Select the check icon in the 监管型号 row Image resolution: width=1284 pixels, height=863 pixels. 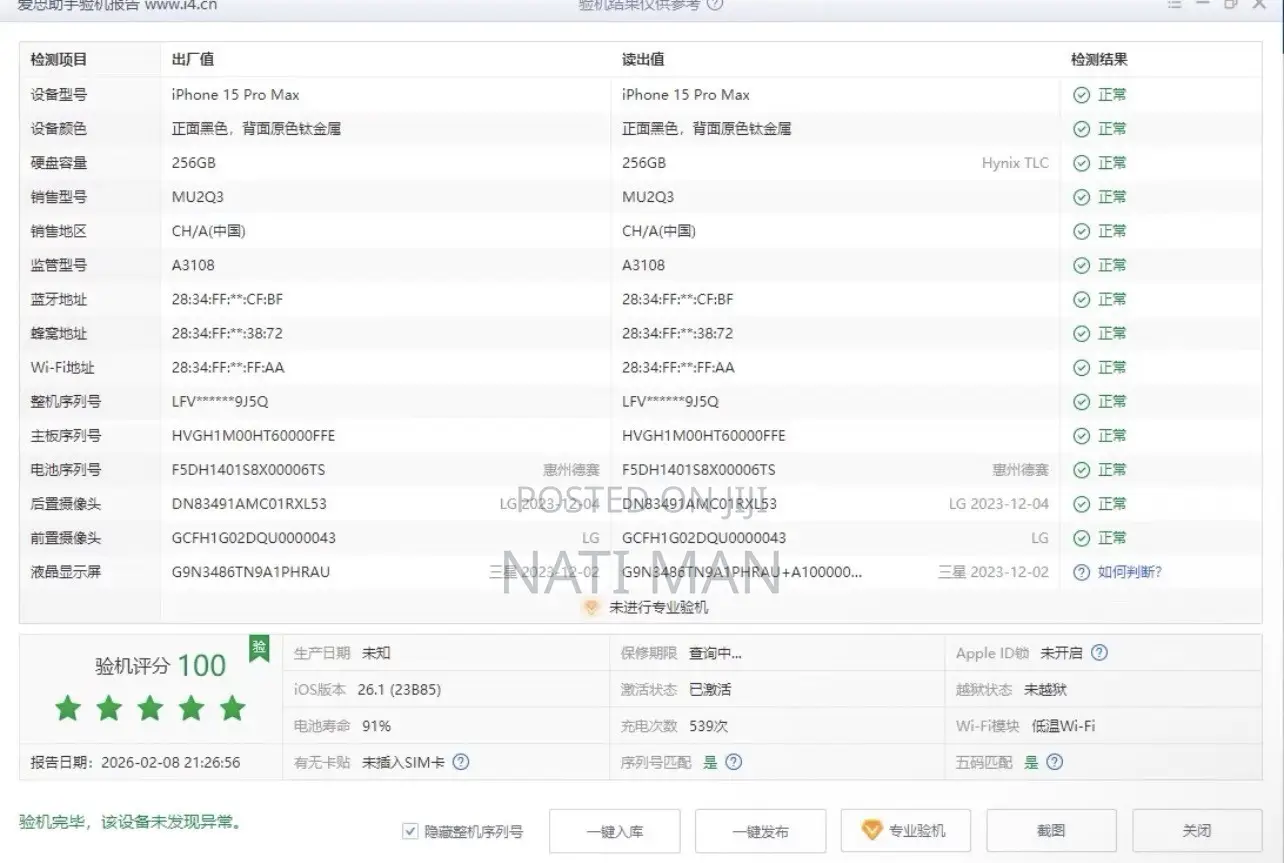click(1081, 265)
